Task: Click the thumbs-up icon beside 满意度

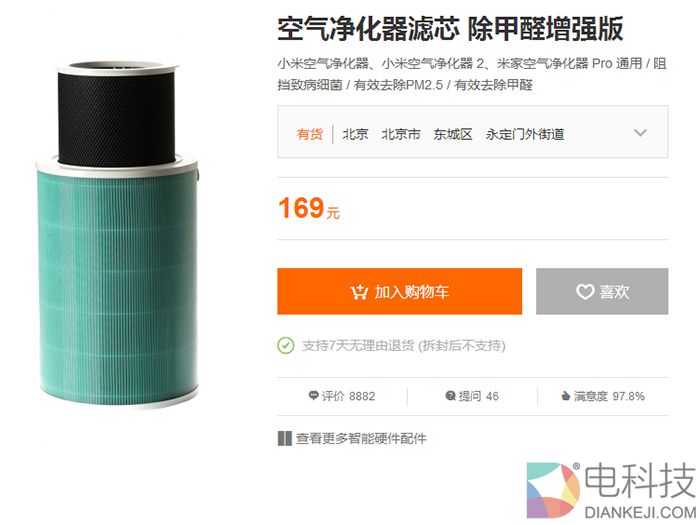Action: coord(566,396)
